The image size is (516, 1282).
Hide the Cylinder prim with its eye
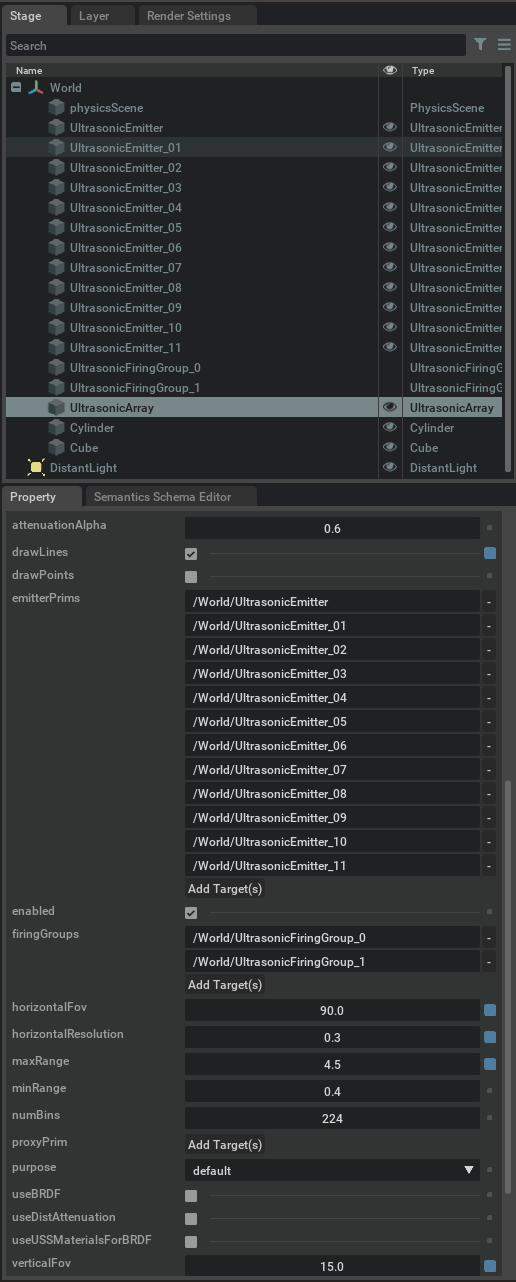pos(390,427)
